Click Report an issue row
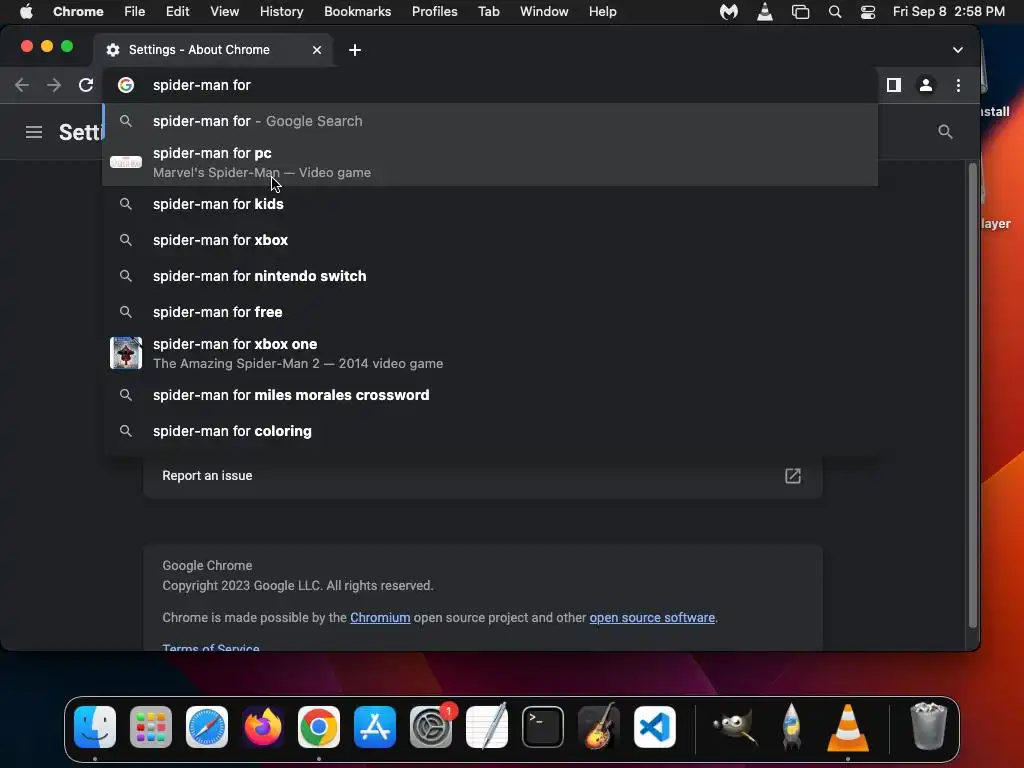 pyautogui.click(x=483, y=475)
